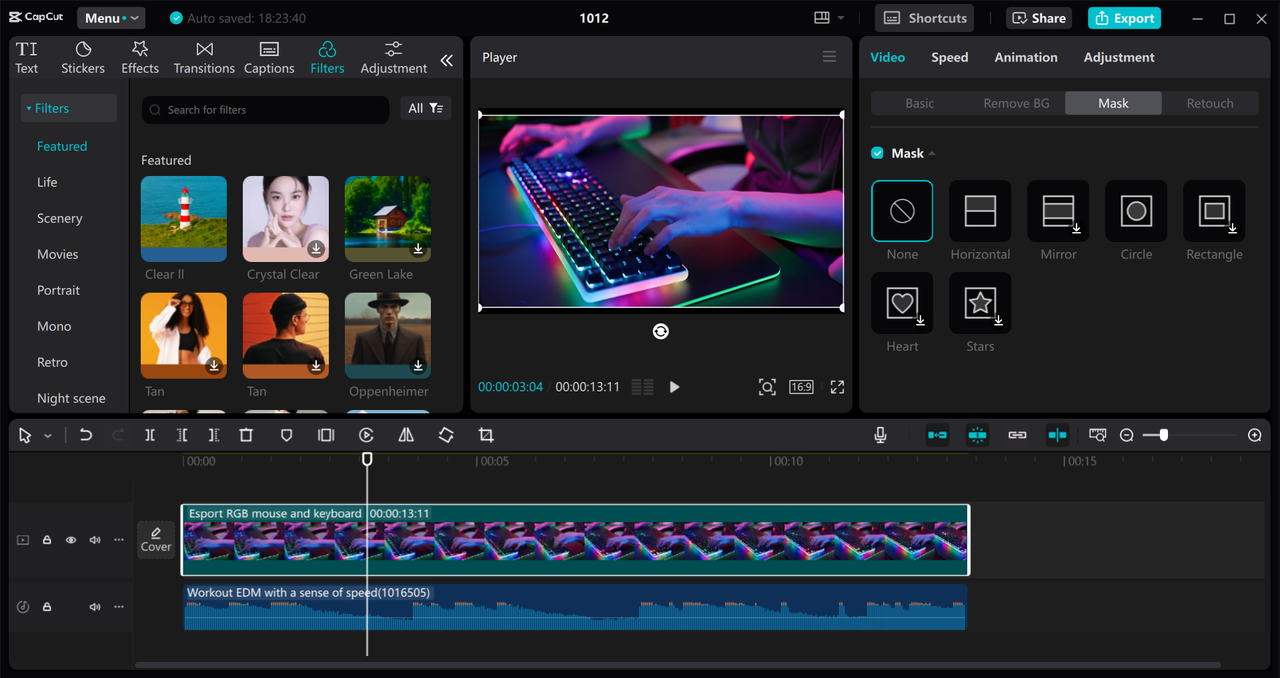This screenshot has width=1280, height=678.
Task: Open the selection tool mode dropdown arrow
Action: 48,436
